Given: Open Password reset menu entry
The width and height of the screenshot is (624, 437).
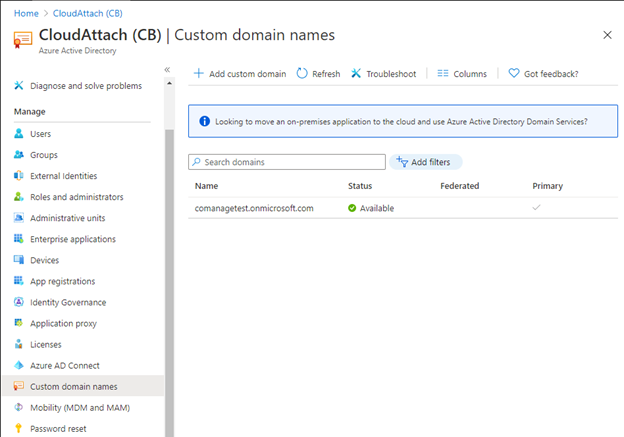Looking at the screenshot, I should click(x=58, y=429).
